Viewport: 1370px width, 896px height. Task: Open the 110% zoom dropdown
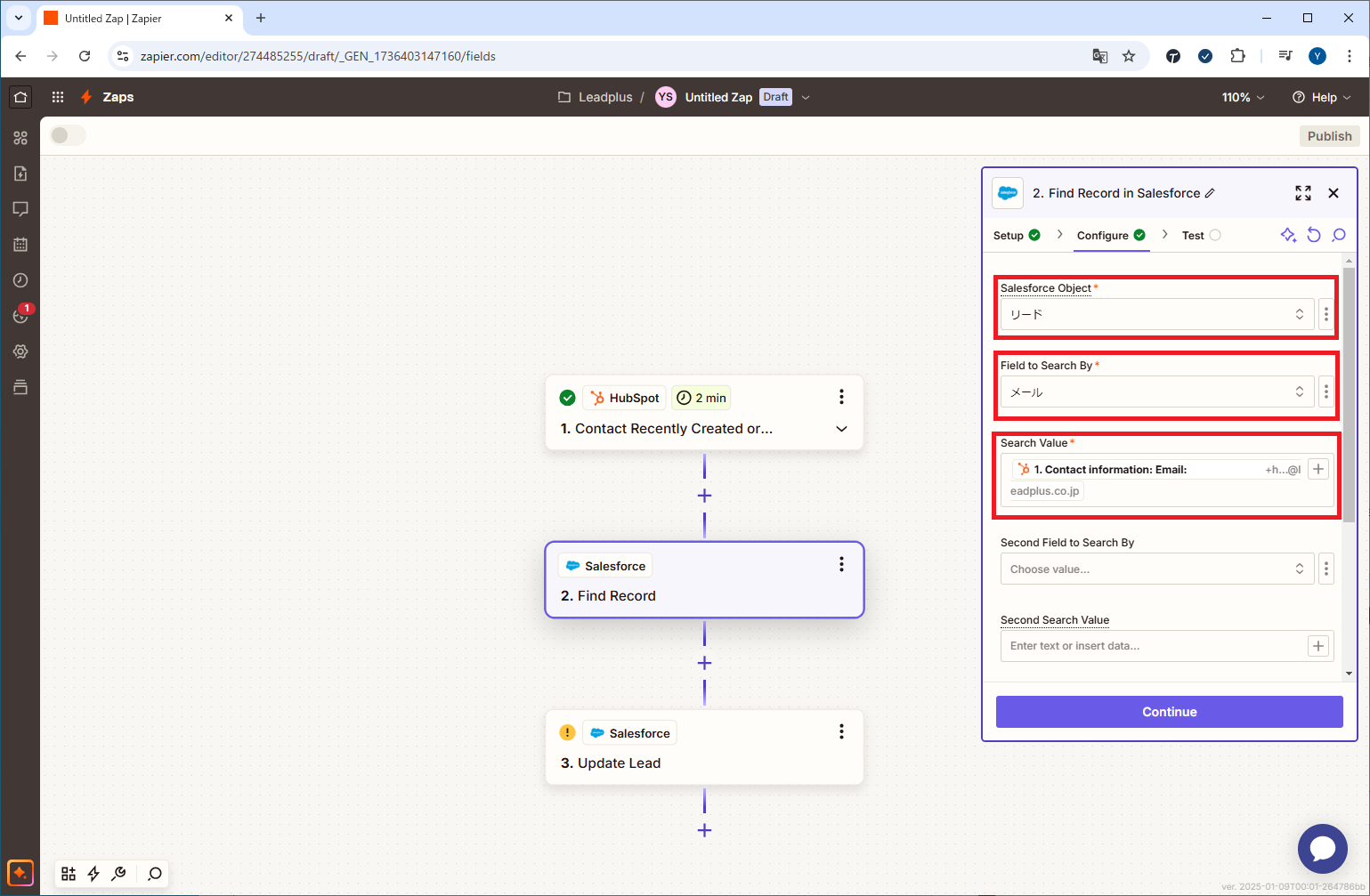(x=1243, y=97)
